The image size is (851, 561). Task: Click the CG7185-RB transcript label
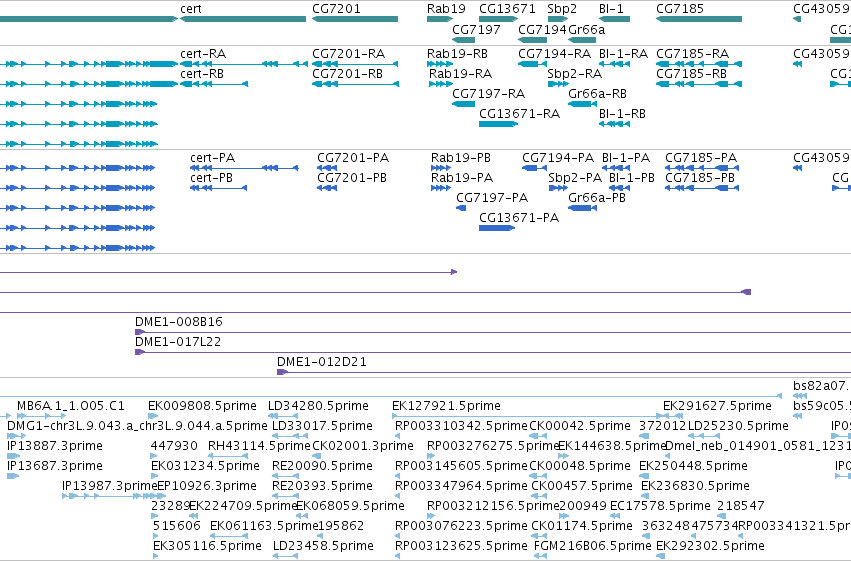click(x=691, y=74)
